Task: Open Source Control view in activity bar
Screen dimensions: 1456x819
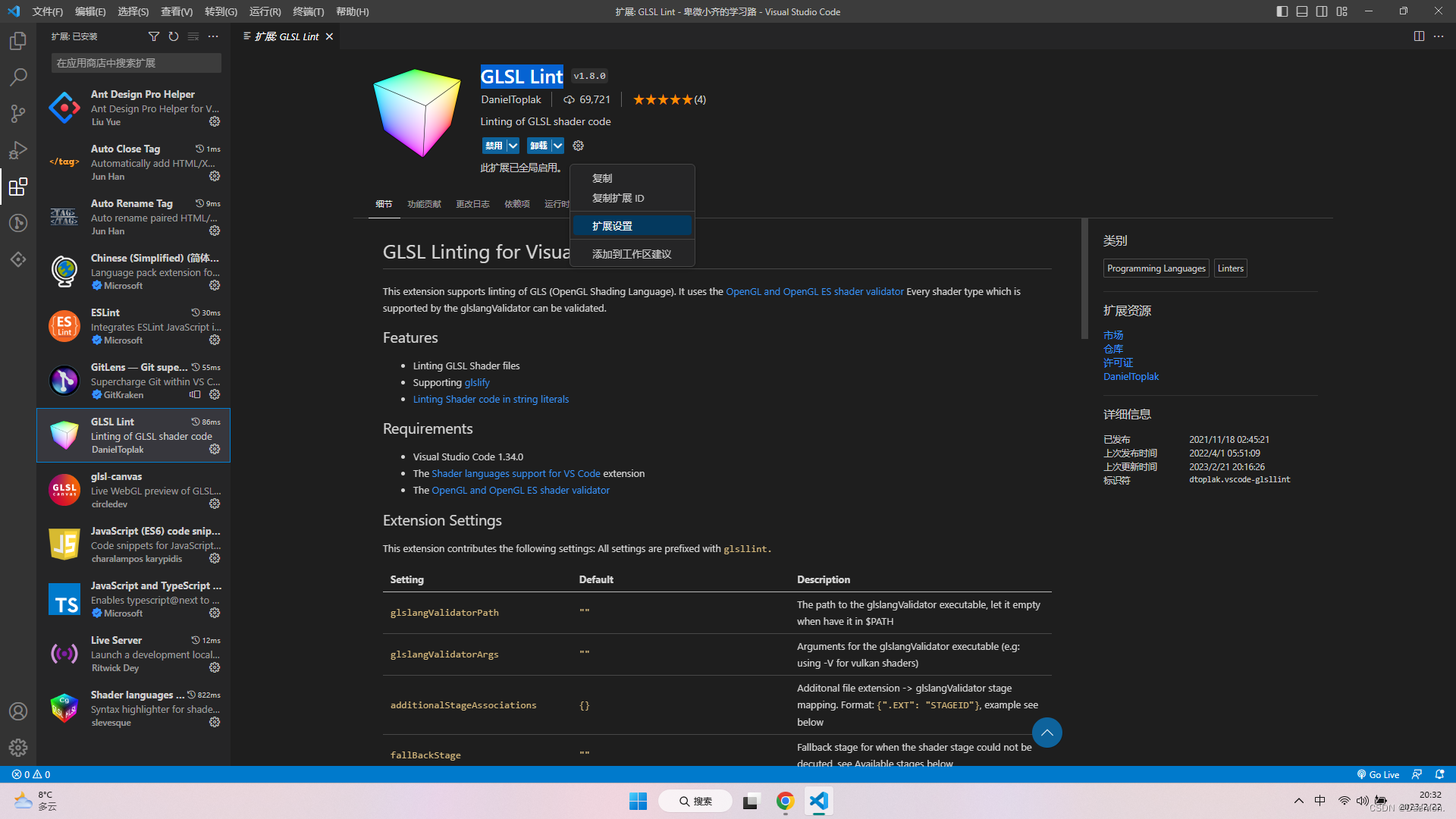Action: click(x=18, y=114)
